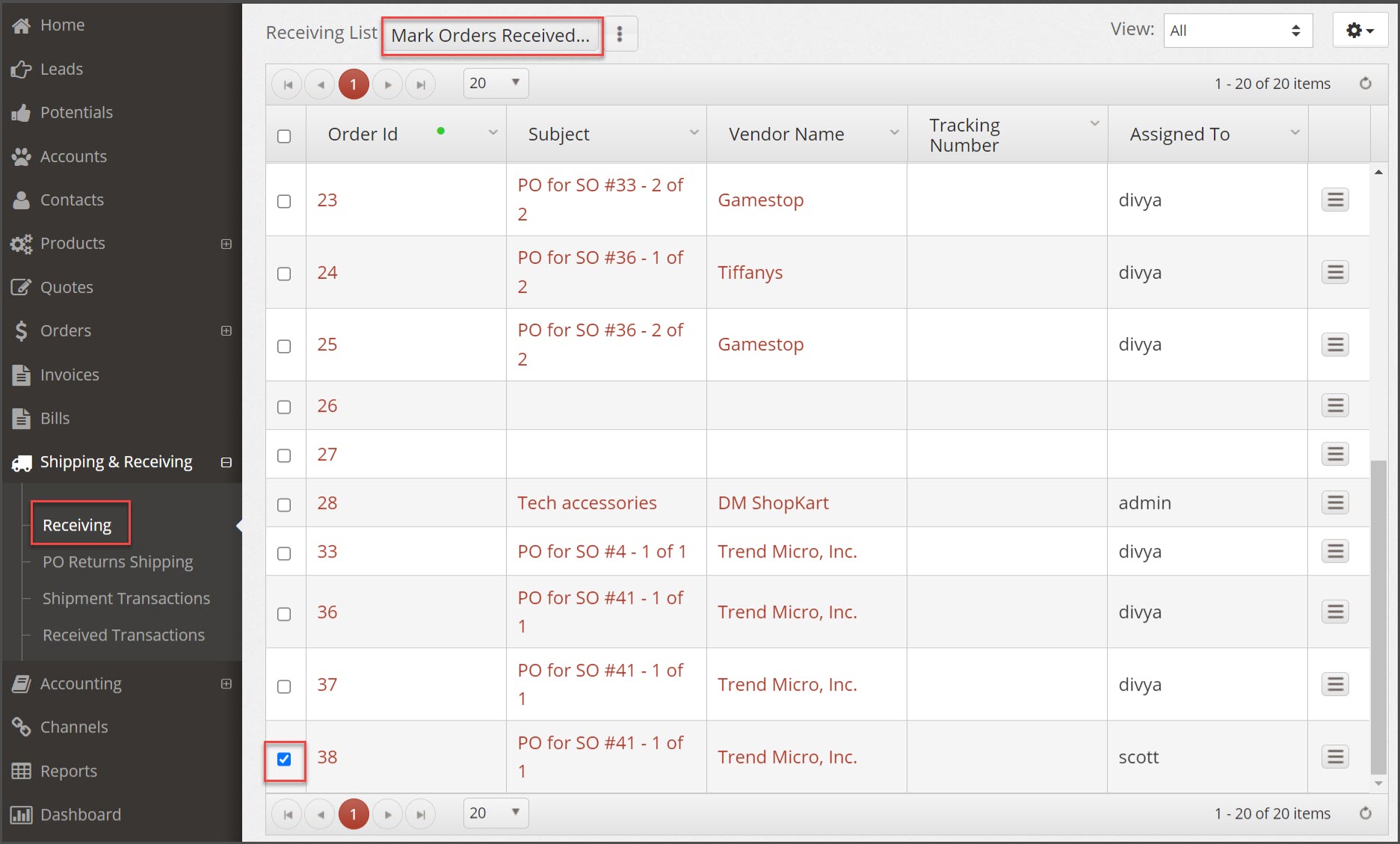Click the Dashboard chart icon in sidebar
Screen dimensions: 1400x844
click(21, 815)
